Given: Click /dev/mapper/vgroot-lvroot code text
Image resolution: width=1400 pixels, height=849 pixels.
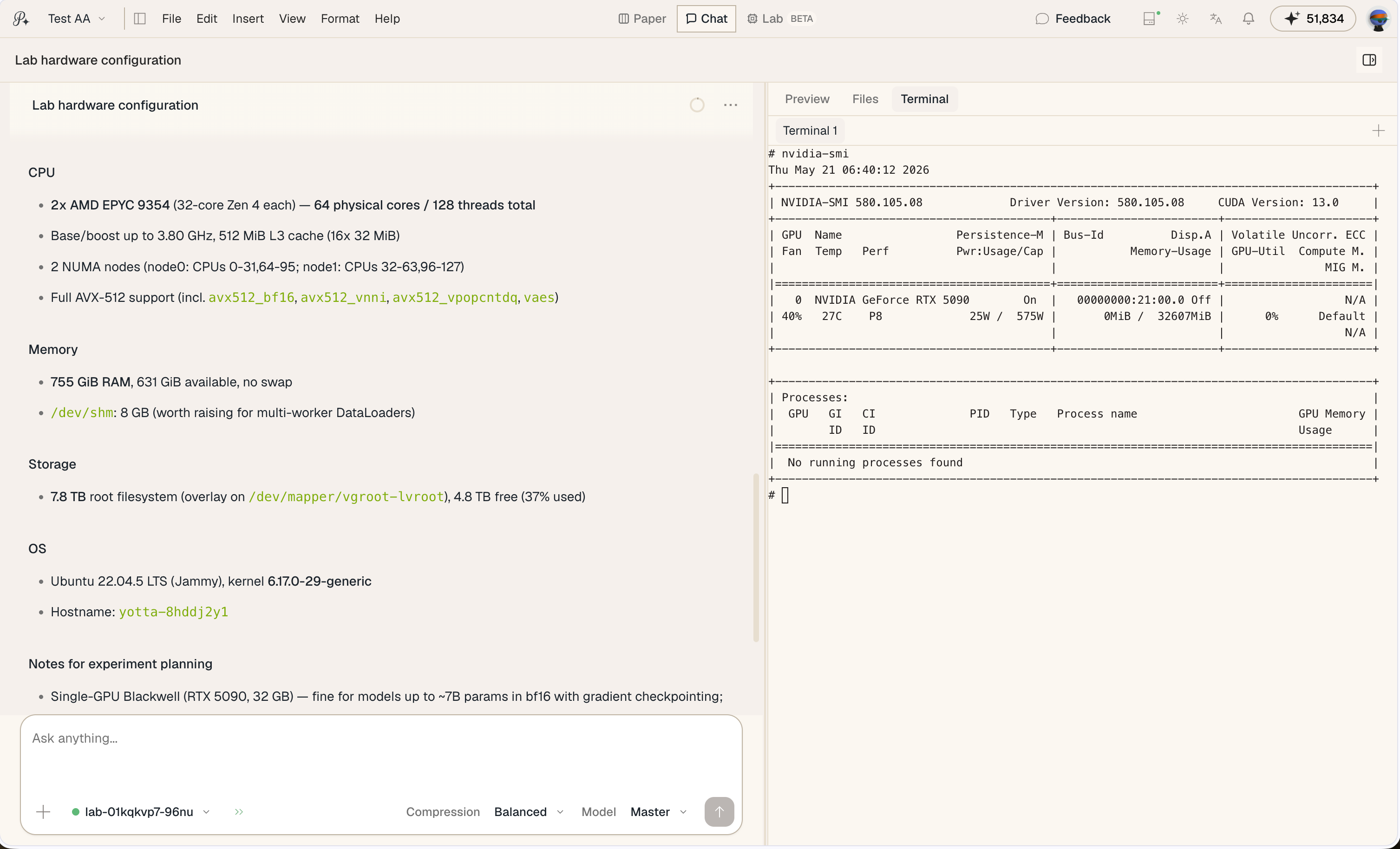Looking at the screenshot, I should (x=346, y=496).
